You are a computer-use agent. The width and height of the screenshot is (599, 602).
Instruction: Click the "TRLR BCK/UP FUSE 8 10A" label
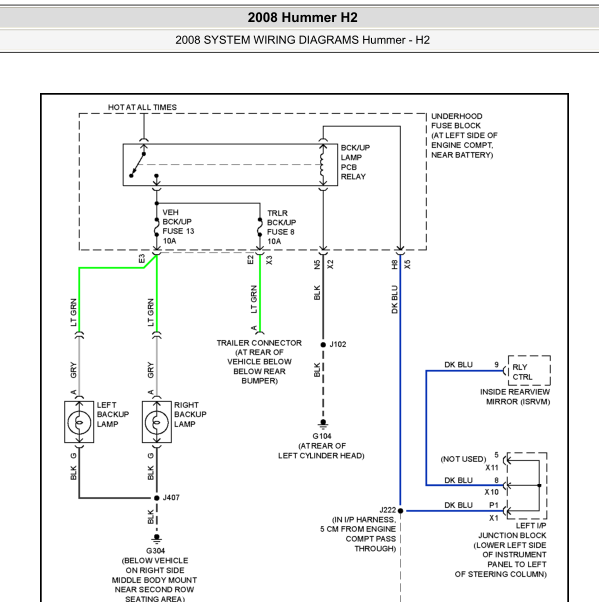[281, 227]
